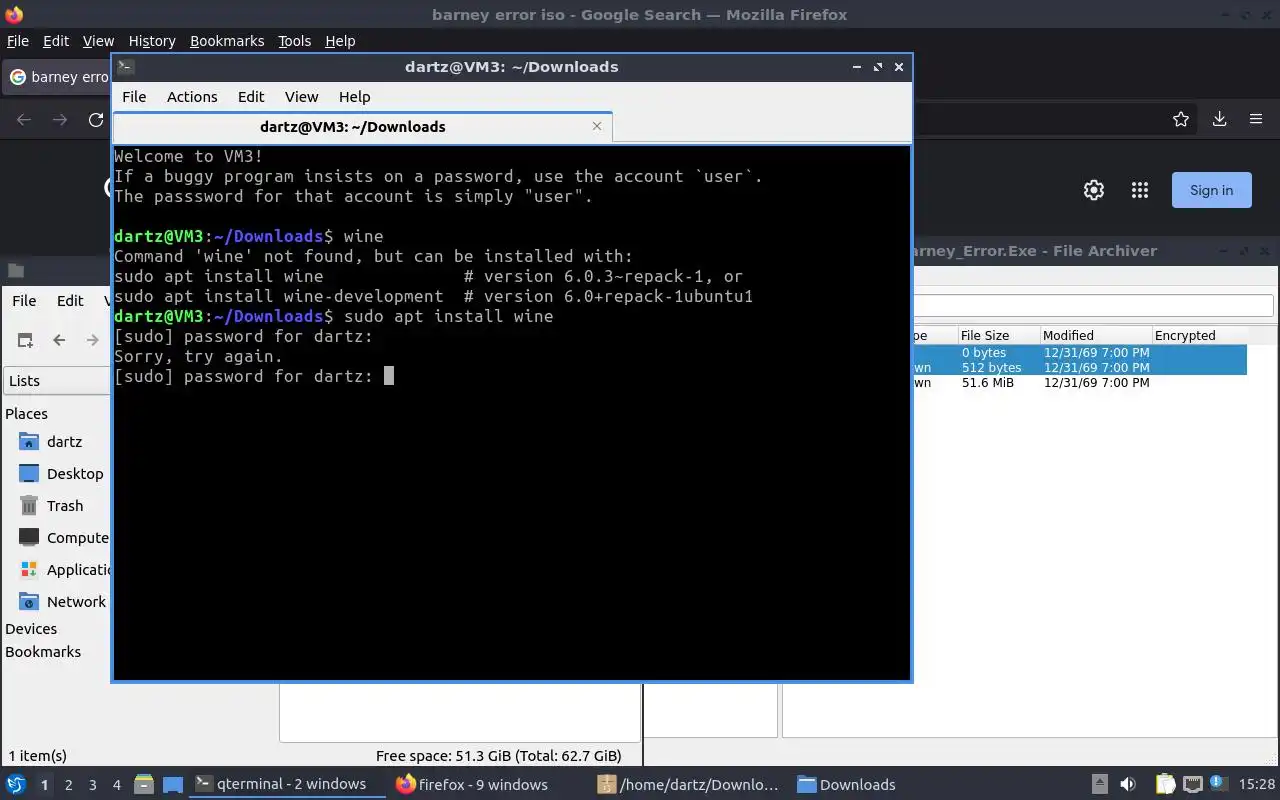Open the terminal's Help menu
Image resolution: width=1280 pixels, height=800 pixels.
click(x=354, y=97)
